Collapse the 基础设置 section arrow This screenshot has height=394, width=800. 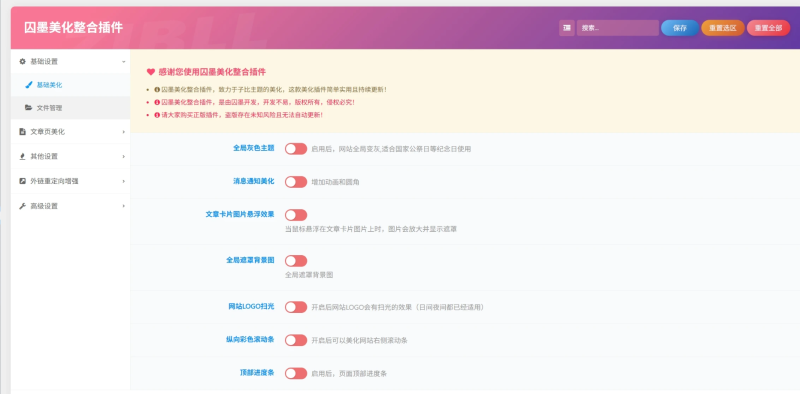pos(123,62)
